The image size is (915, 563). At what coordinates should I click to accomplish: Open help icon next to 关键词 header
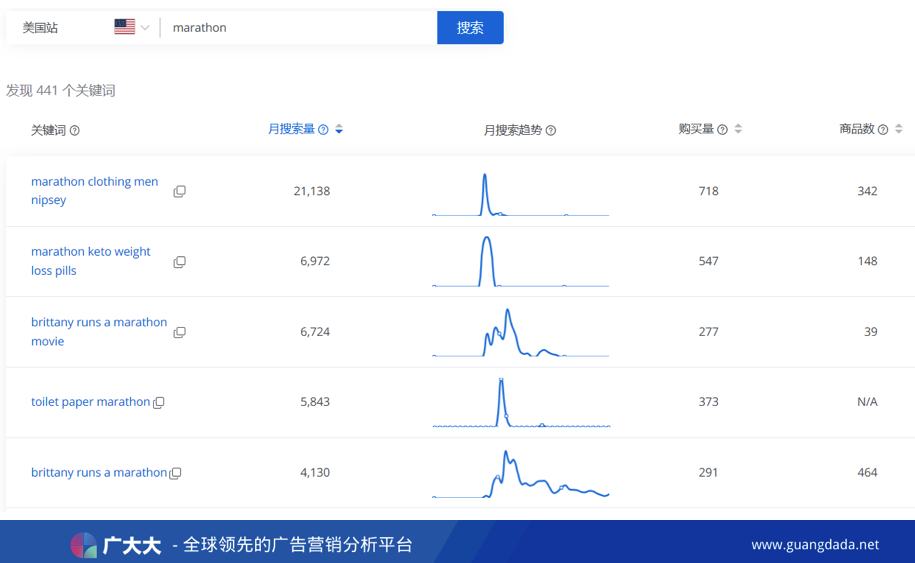tap(75, 131)
